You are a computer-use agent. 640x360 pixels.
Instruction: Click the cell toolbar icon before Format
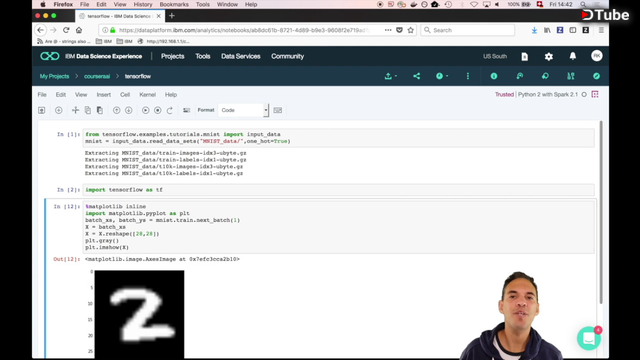pyautogui.click(x=187, y=110)
